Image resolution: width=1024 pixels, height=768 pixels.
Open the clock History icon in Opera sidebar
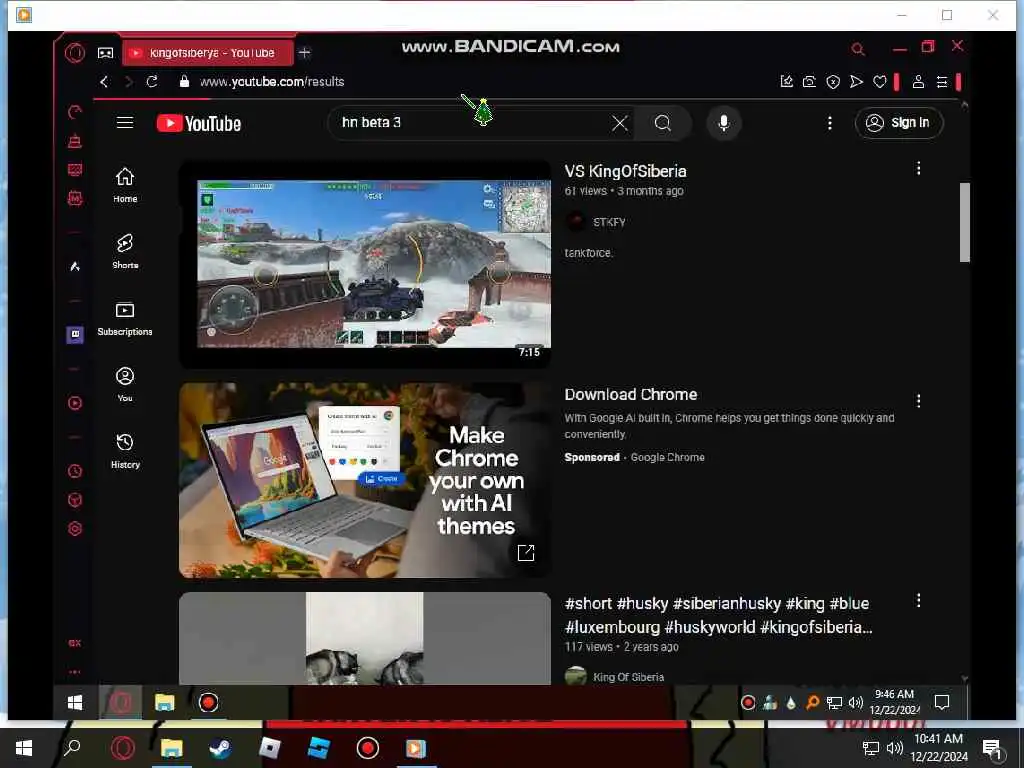click(75, 472)
